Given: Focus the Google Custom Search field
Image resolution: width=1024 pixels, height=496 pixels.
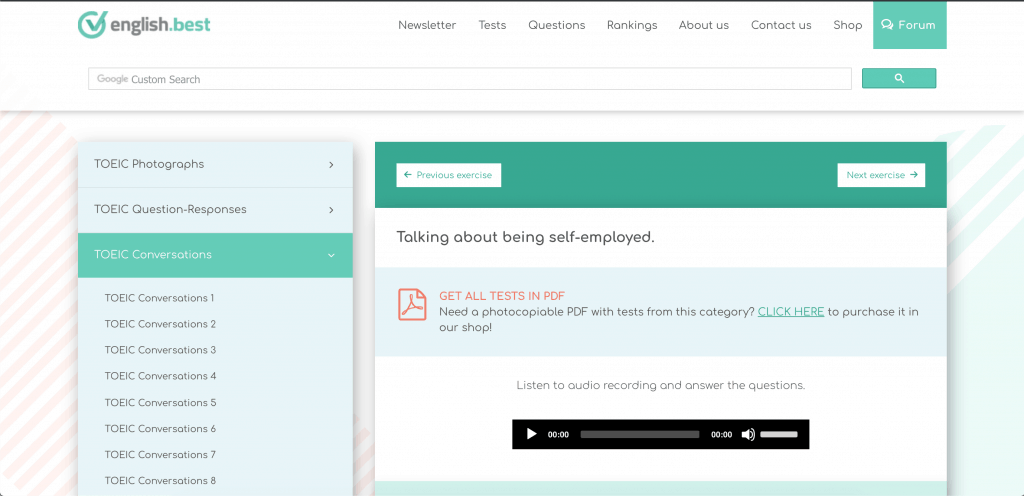Looking at the screenshot, I should (x=470, y=79).
